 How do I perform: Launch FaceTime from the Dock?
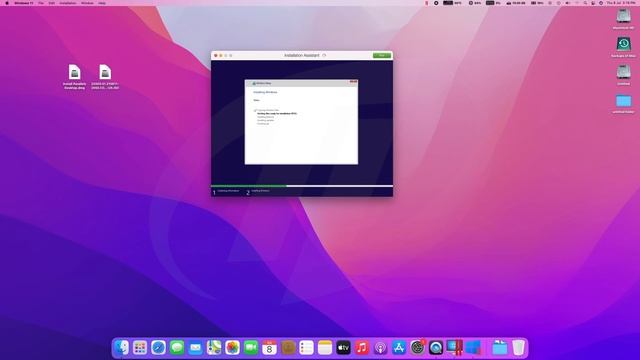point(251,348)
